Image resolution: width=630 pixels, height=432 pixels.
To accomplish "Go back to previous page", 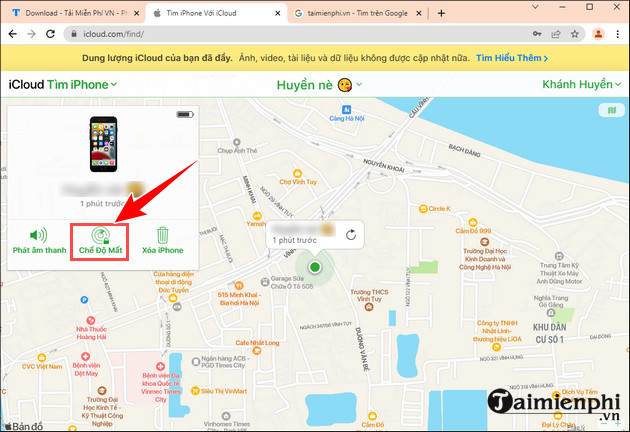I will [x=13, y=34].
